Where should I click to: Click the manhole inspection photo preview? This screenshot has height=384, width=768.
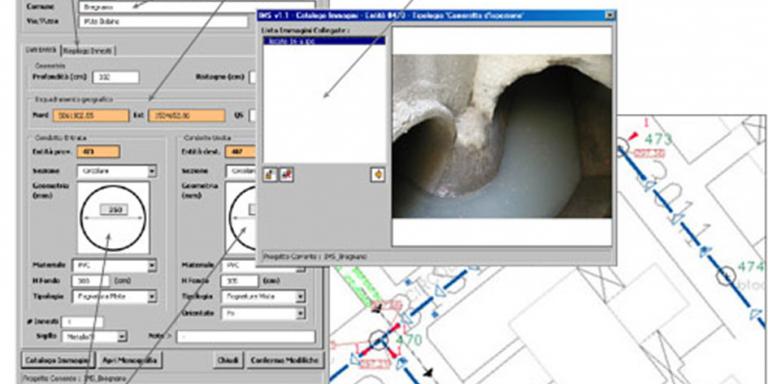pyautogui.click(x=502, y=136)
